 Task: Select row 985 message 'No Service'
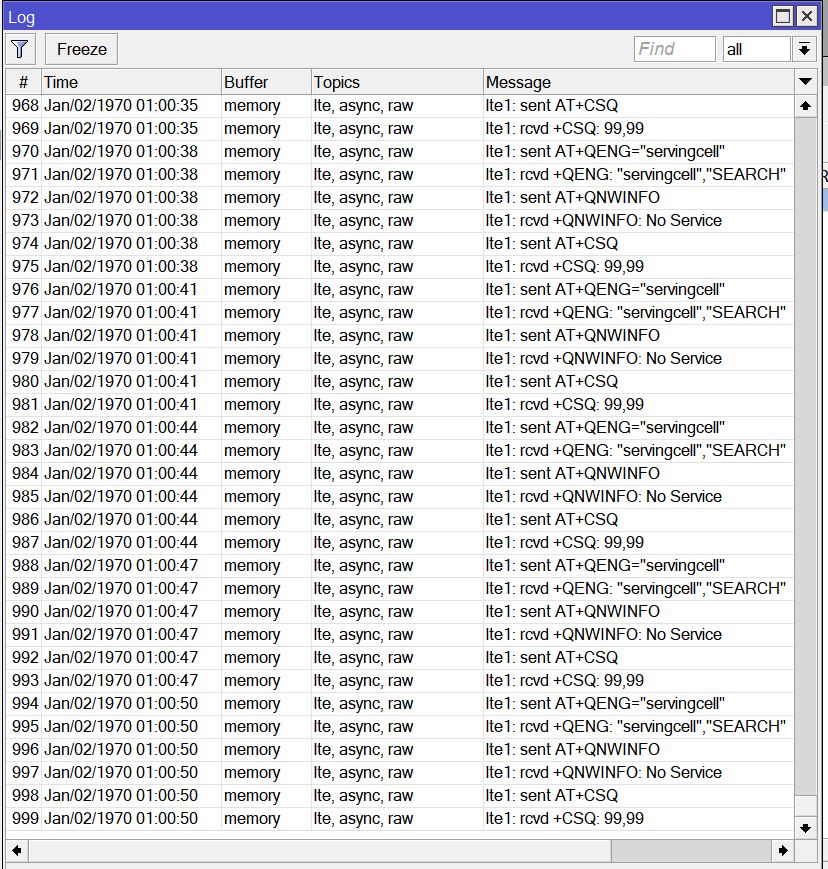point(684,497)
